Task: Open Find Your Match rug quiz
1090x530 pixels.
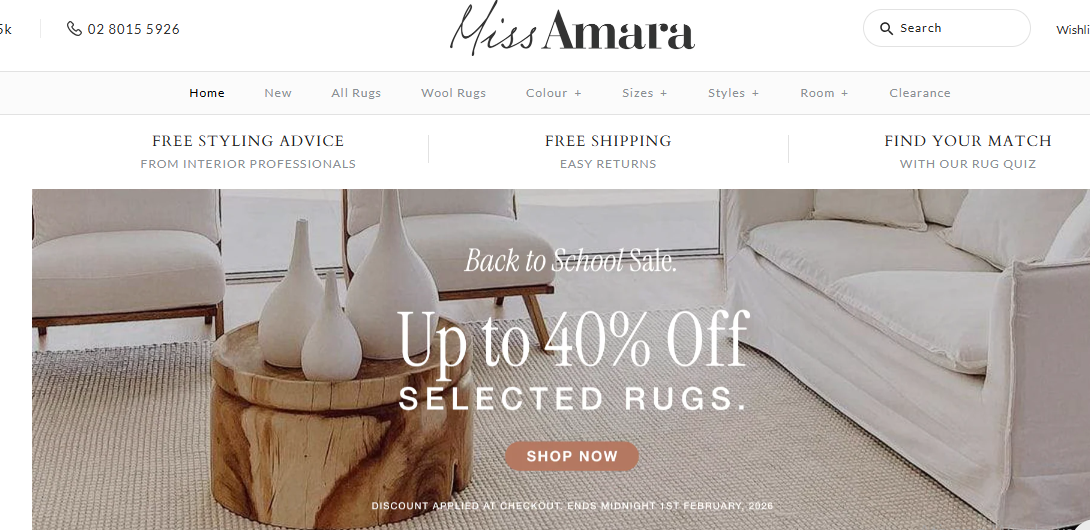Action: [x=968, y=152]
